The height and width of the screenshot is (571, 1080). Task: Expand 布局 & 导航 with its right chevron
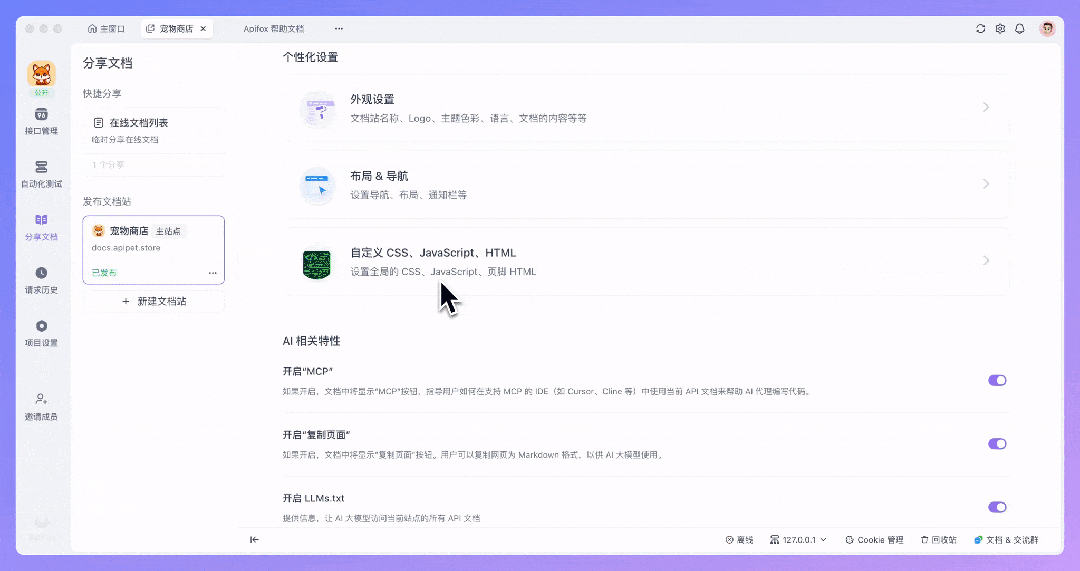[986, 184]
